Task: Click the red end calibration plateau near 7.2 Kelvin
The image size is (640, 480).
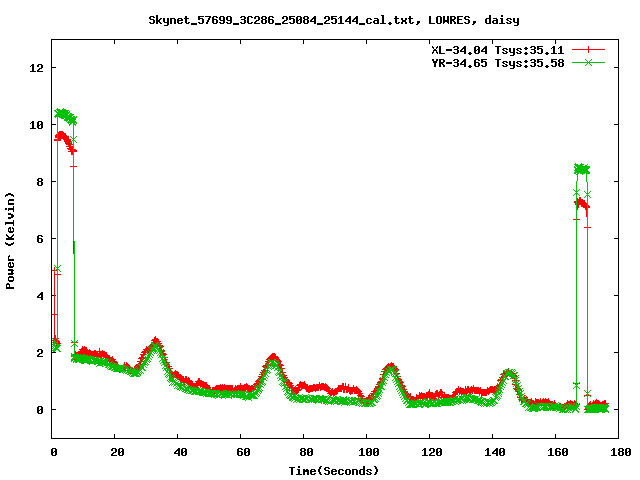Action: coord(582,204)
